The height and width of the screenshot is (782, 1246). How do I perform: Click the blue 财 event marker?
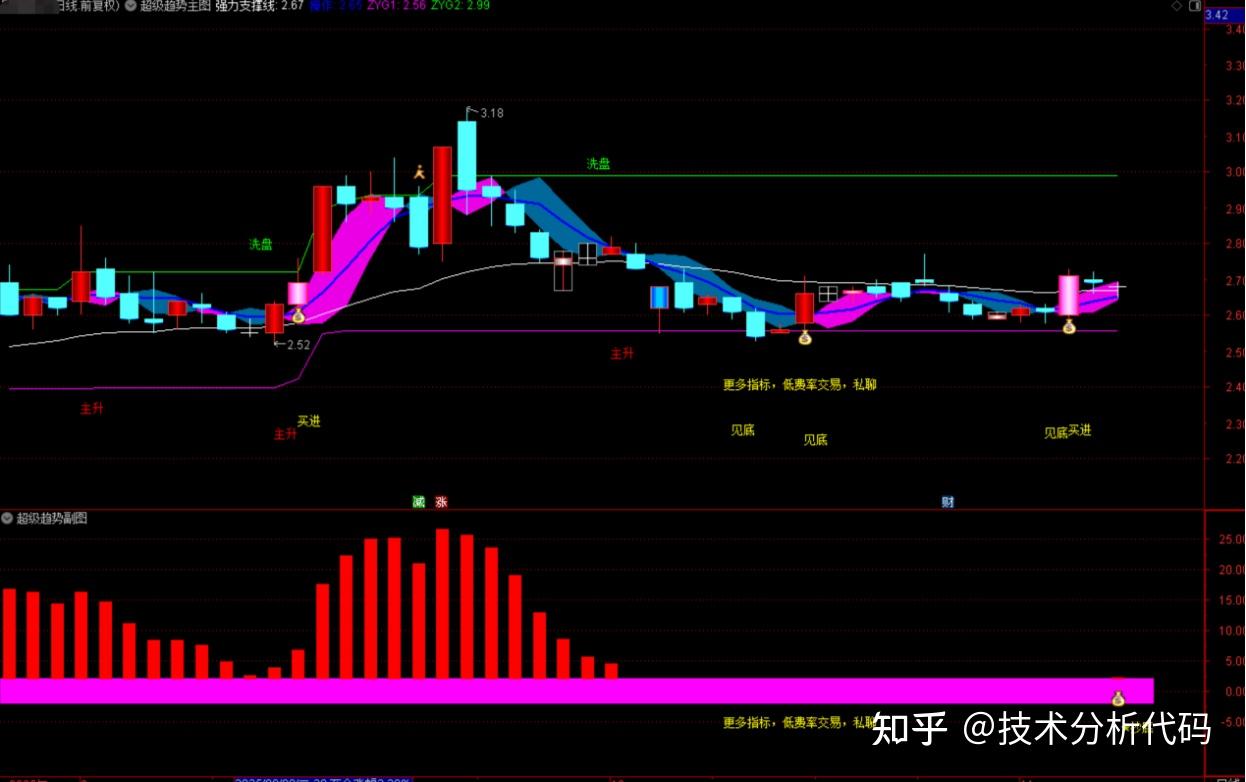coord(948,502)
